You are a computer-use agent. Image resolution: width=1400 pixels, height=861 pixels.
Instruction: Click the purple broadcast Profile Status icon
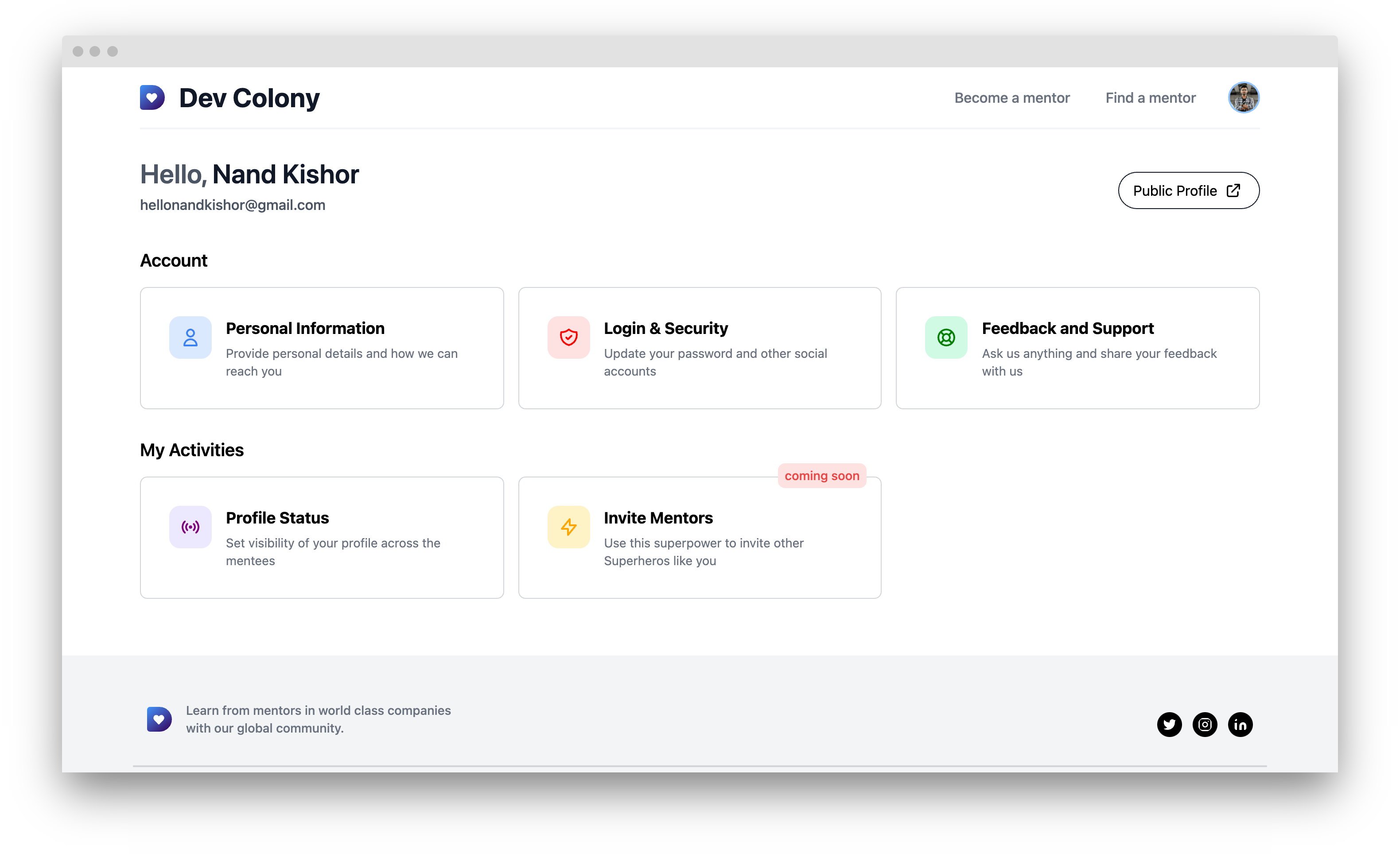point(190,527)
